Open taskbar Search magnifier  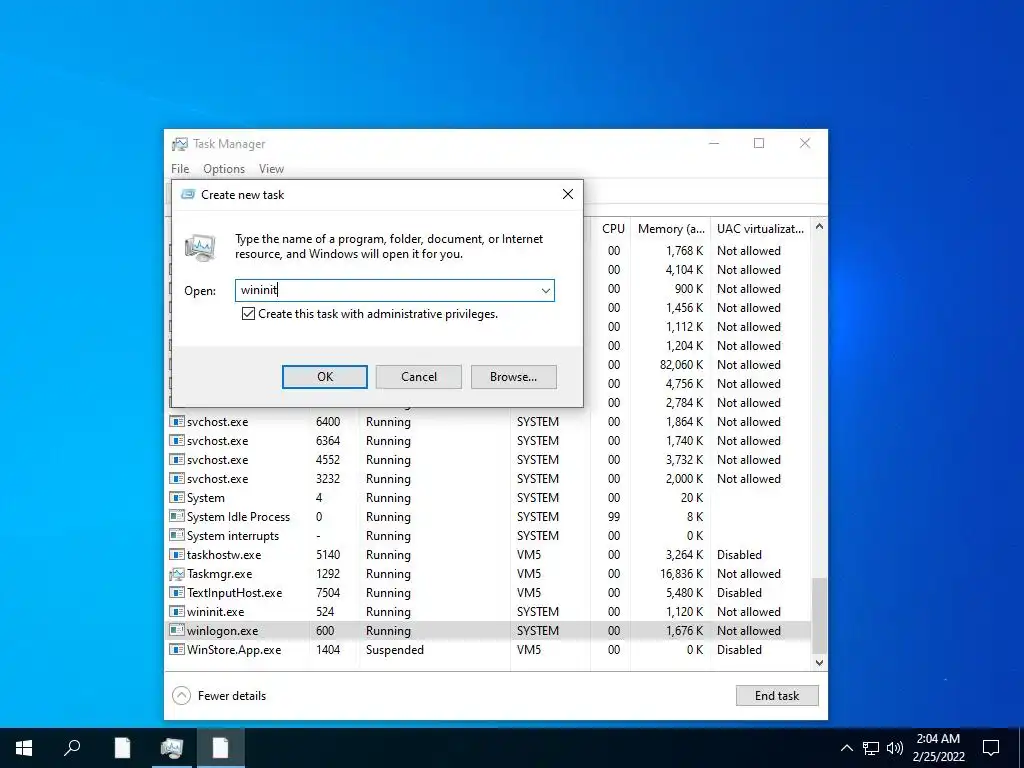[72, 748]
